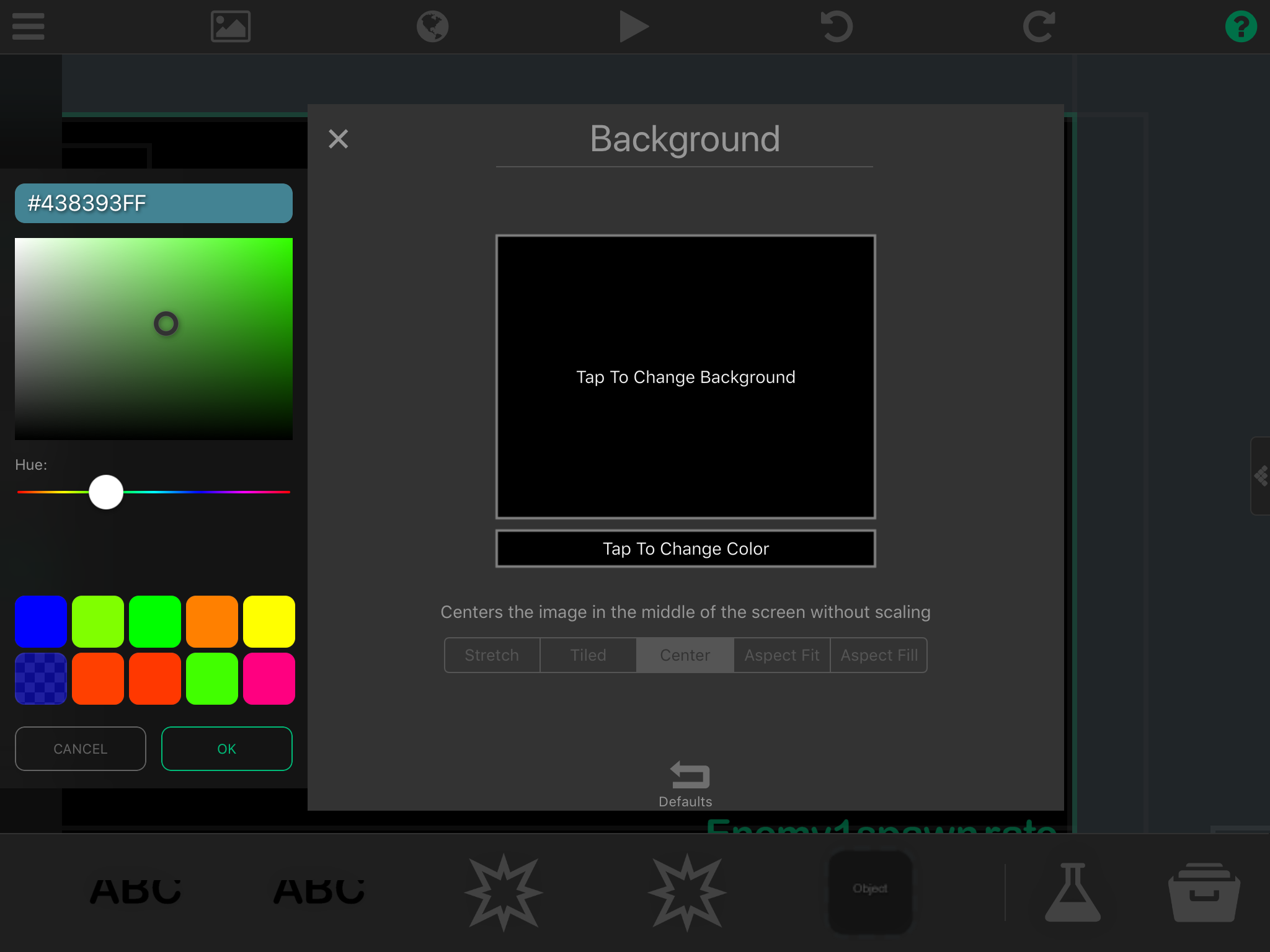Choose the Aspect Fill mode
The height and width of the screenshot is (952, 1270).
pos(879,655)
